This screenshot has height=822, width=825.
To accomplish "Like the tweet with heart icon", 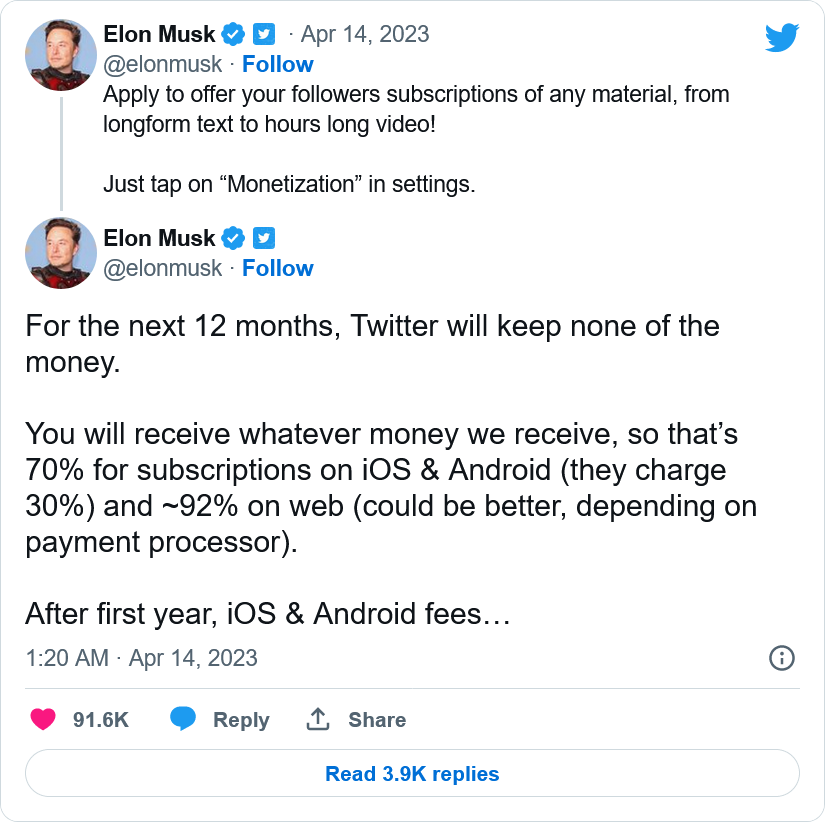I will coord(43,719).
